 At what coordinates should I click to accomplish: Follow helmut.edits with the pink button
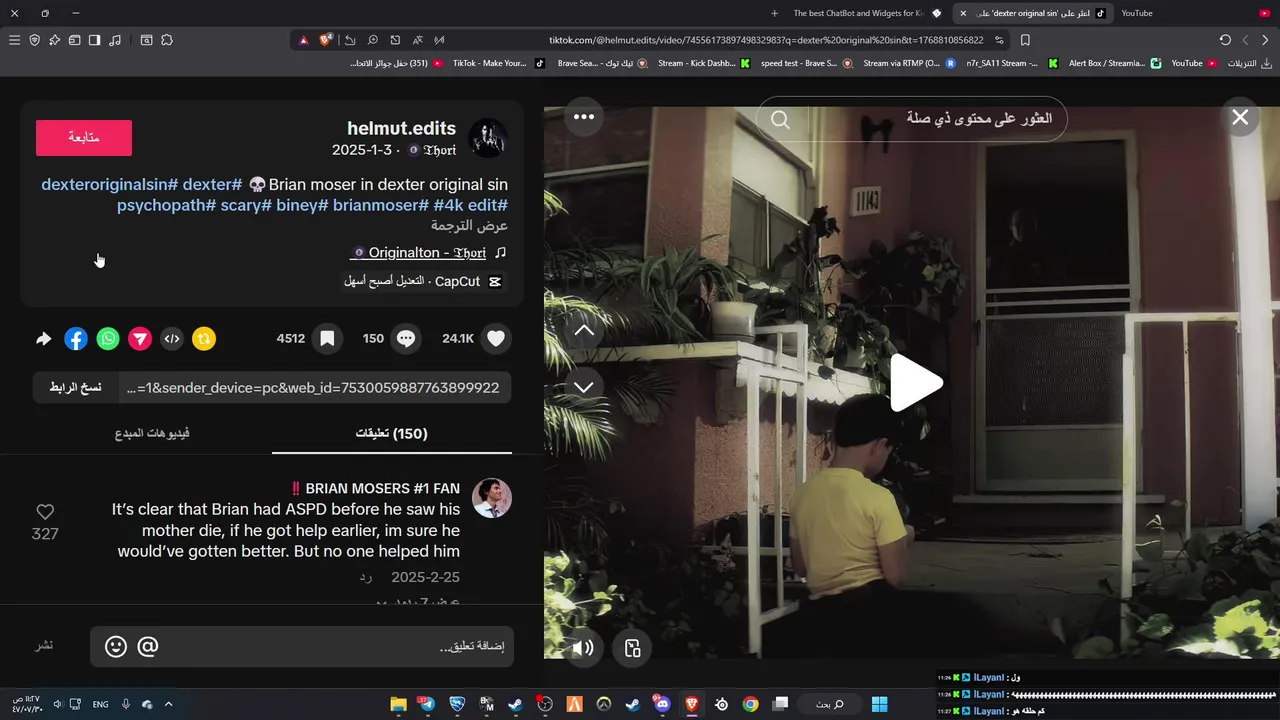84,138
